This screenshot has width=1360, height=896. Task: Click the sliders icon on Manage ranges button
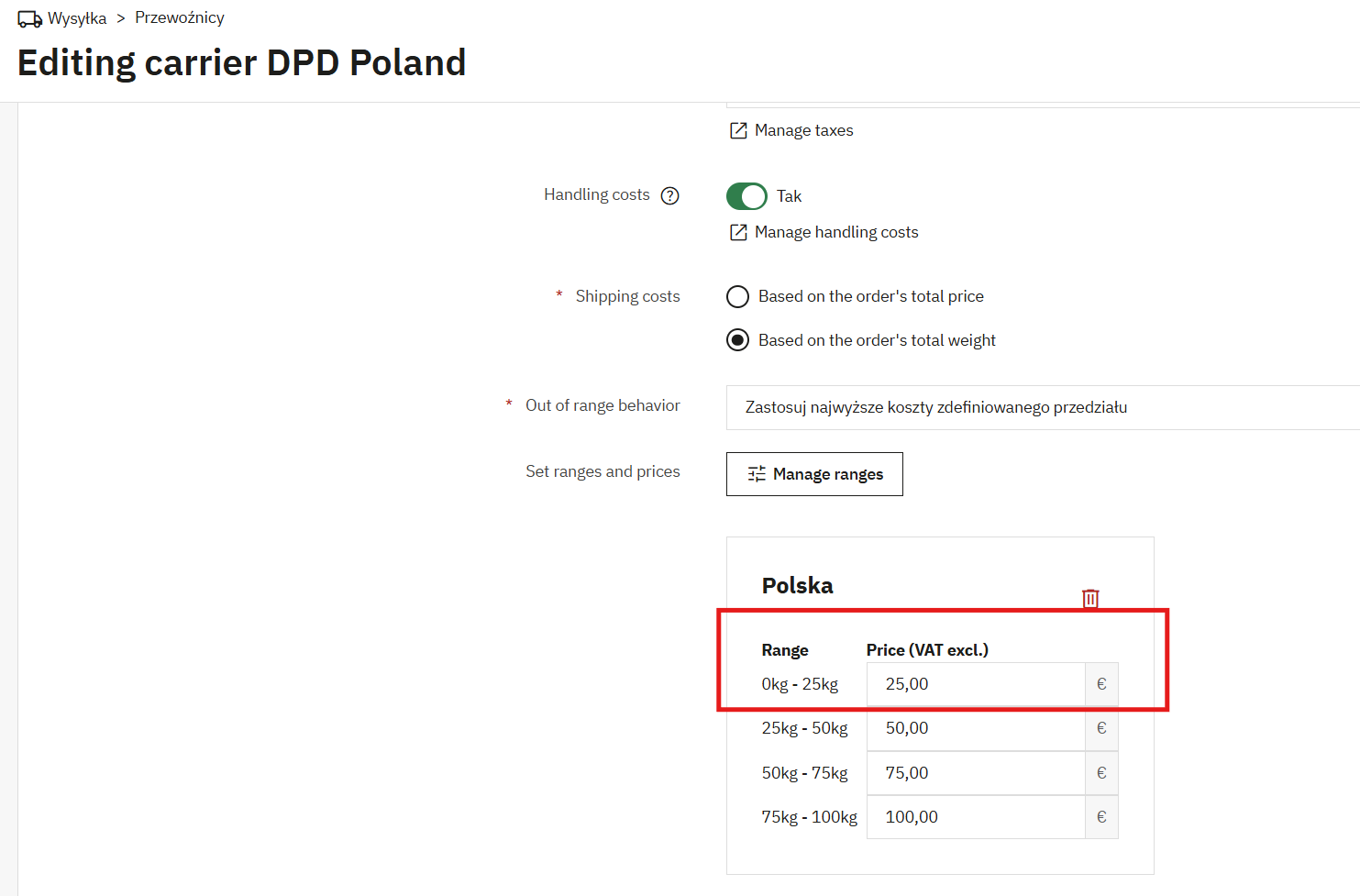click(757, 474)
